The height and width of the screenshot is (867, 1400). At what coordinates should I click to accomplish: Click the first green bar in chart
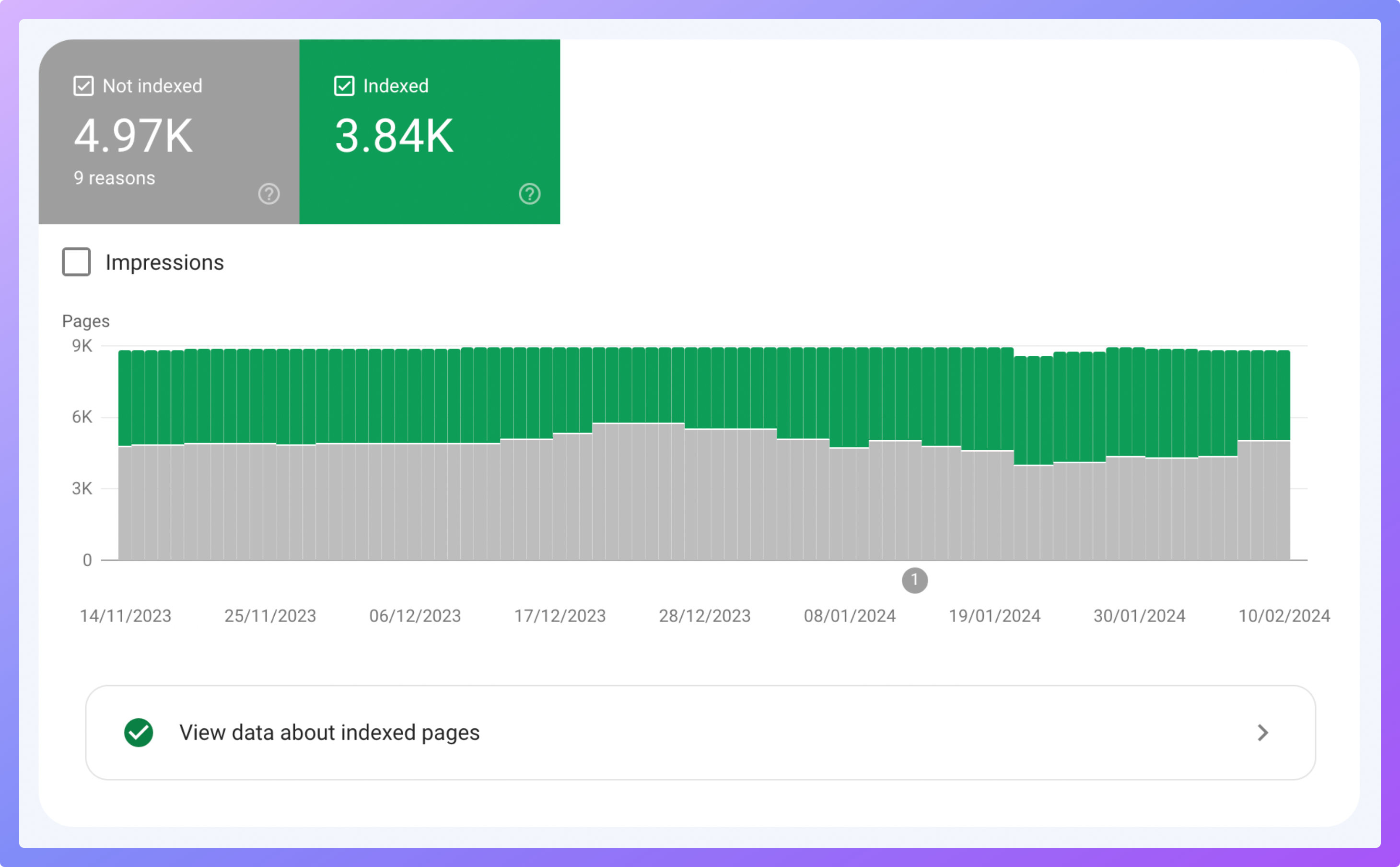(x=124, y=398)
